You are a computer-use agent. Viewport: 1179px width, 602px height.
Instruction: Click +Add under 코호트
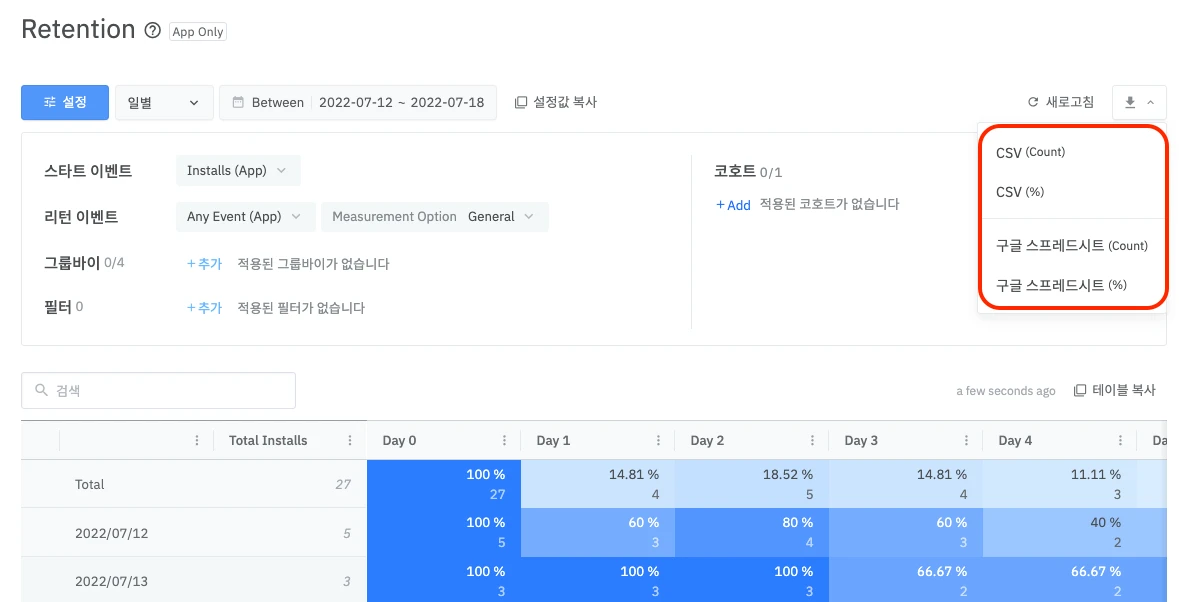click(733, 205)
